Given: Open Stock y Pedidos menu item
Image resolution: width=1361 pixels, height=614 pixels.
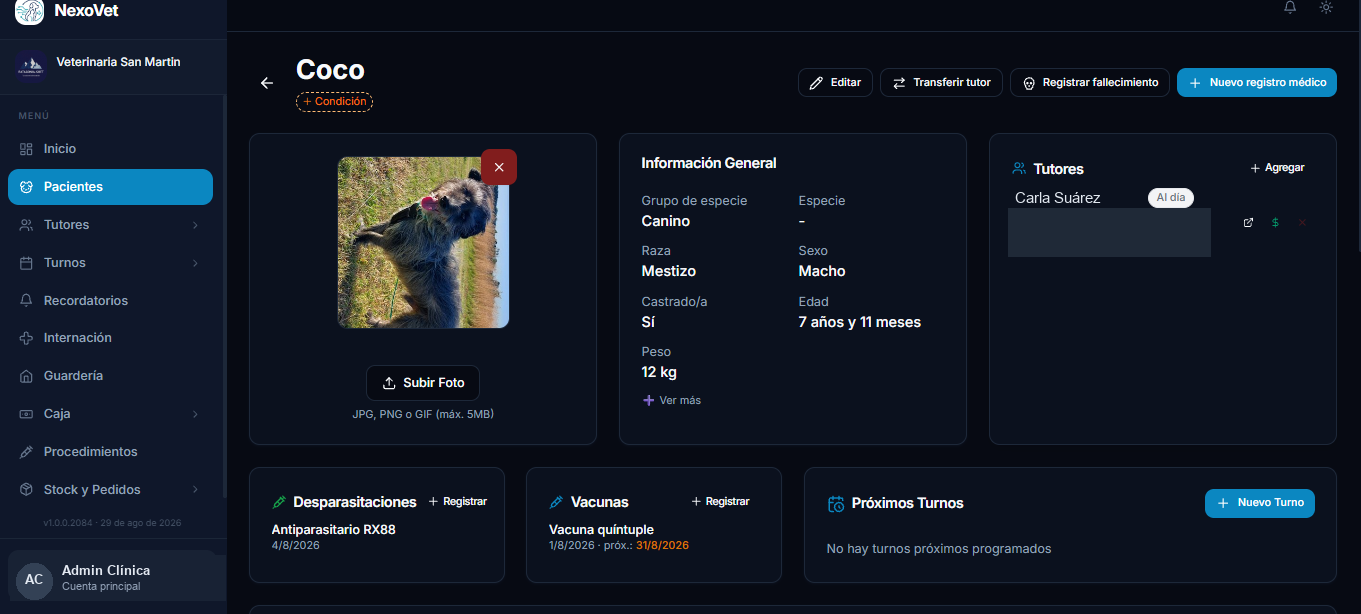Looking at the screenshot, I should pyautogui.click(x=110, y=490).
